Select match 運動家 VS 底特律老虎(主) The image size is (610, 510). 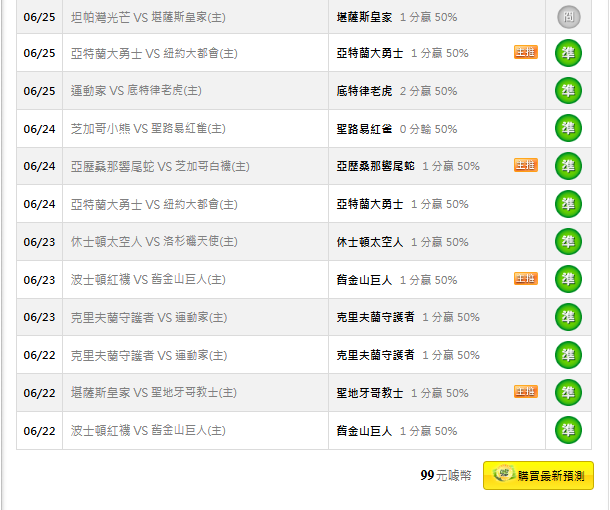tap(136, 91)
